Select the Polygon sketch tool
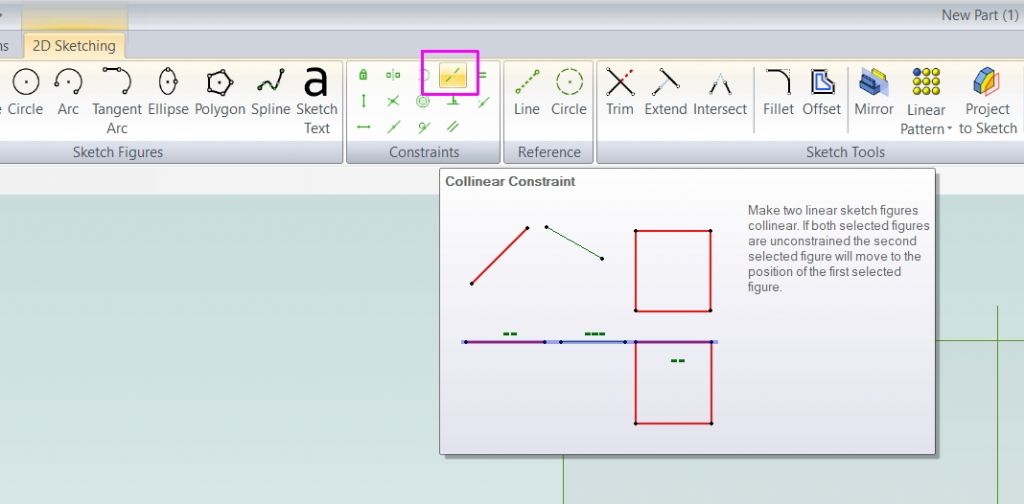The image size is (1024, 504). pos(219,93)
